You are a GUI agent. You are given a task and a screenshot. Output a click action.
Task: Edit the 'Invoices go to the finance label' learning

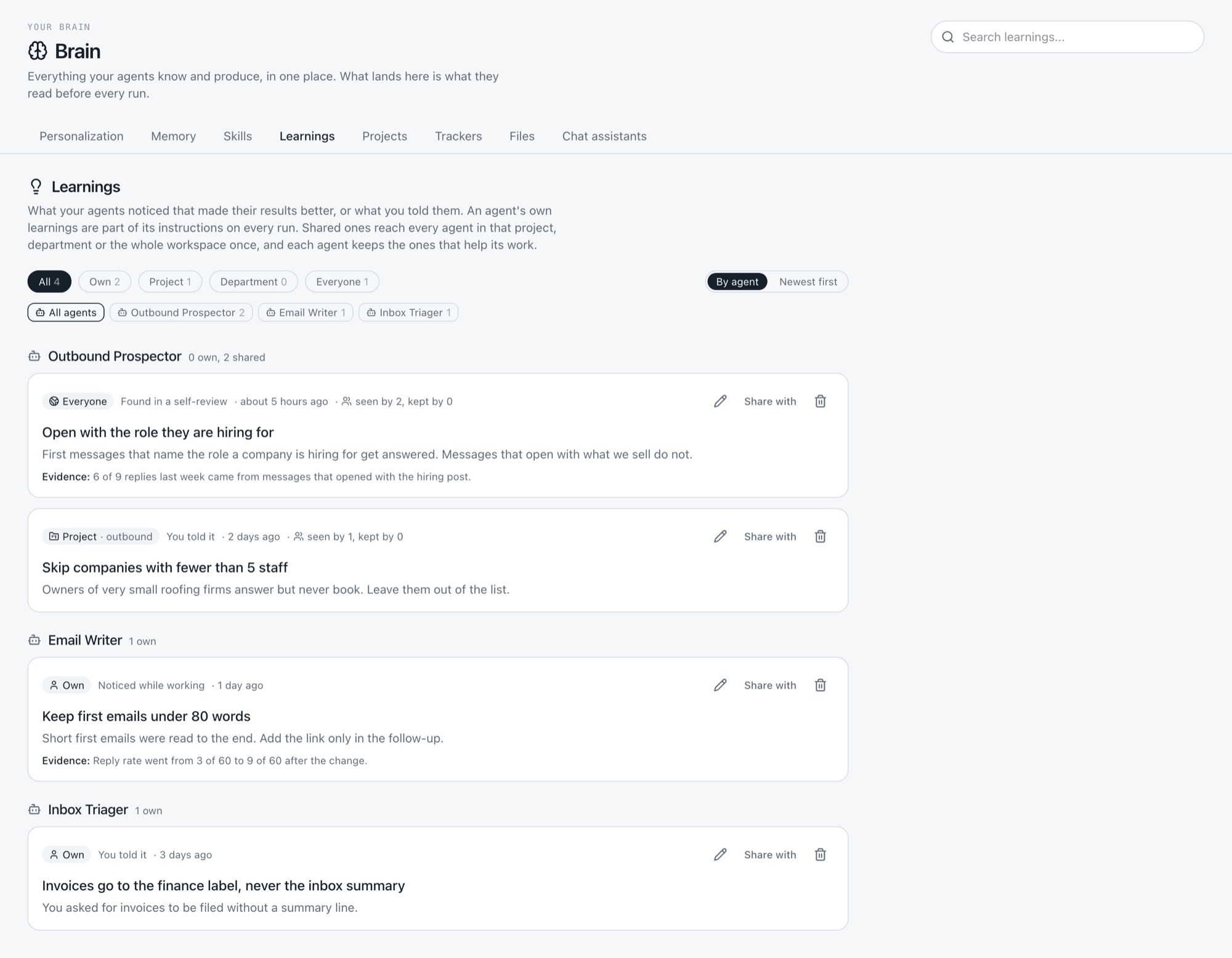720,854
